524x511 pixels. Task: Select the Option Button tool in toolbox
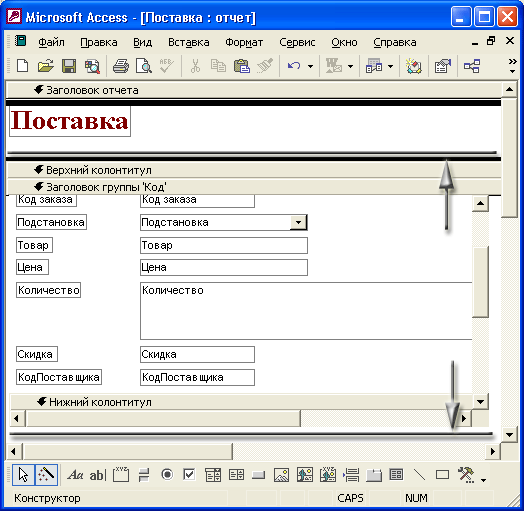[x=167, y=475]
